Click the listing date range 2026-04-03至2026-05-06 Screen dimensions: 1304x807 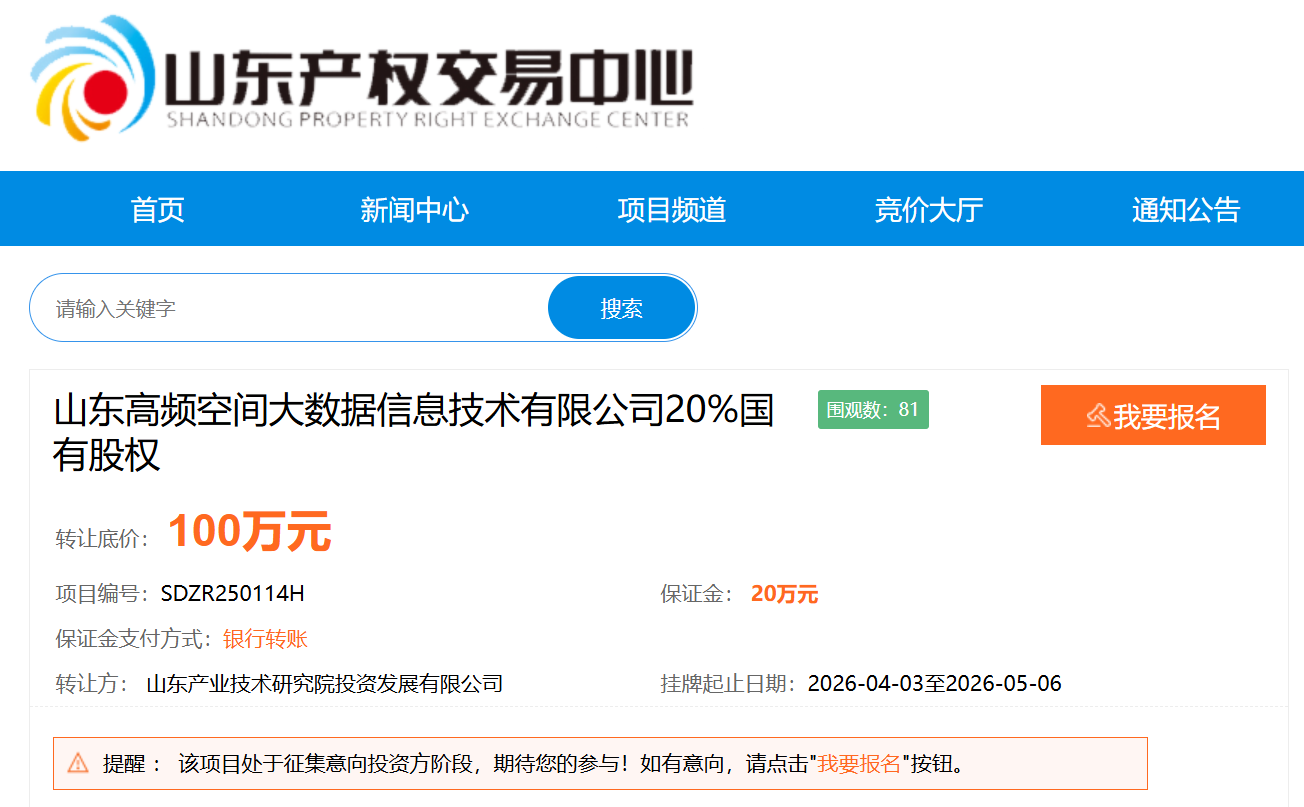934,684
